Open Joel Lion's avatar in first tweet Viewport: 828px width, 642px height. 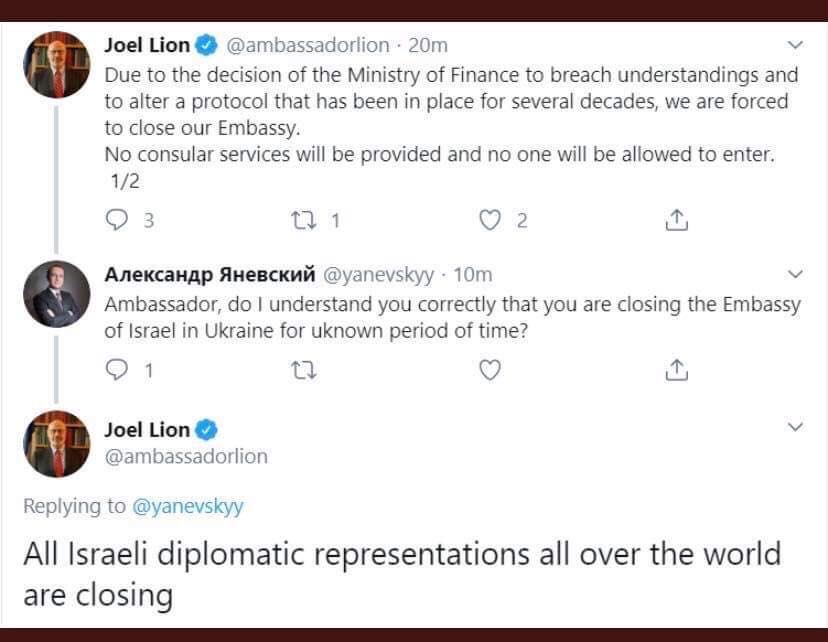click(57, 65)
